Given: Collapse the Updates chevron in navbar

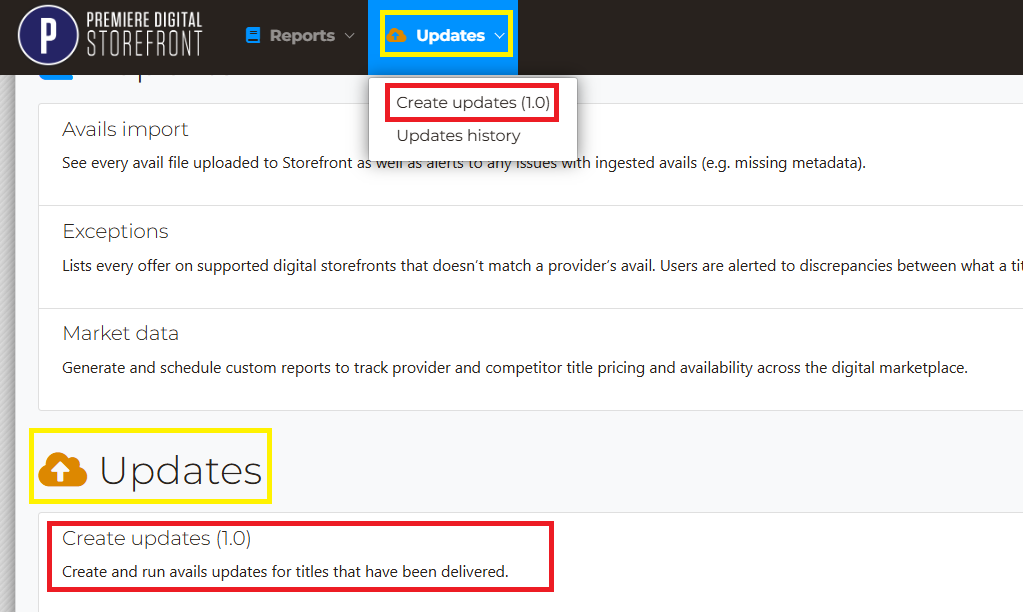Looking at the screenshot, I should 499,36.
